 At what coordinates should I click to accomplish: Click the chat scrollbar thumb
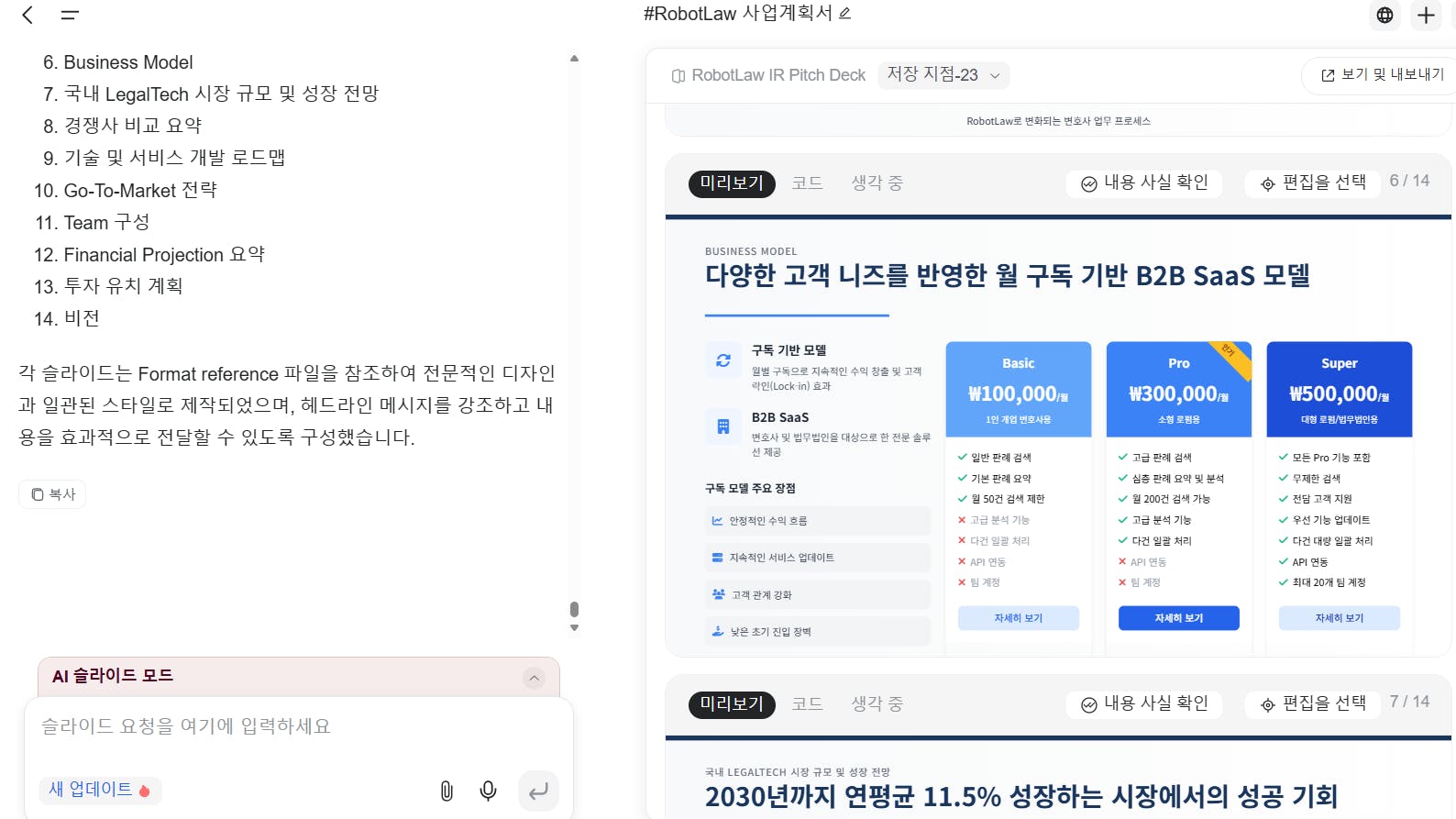pos(574,610)
